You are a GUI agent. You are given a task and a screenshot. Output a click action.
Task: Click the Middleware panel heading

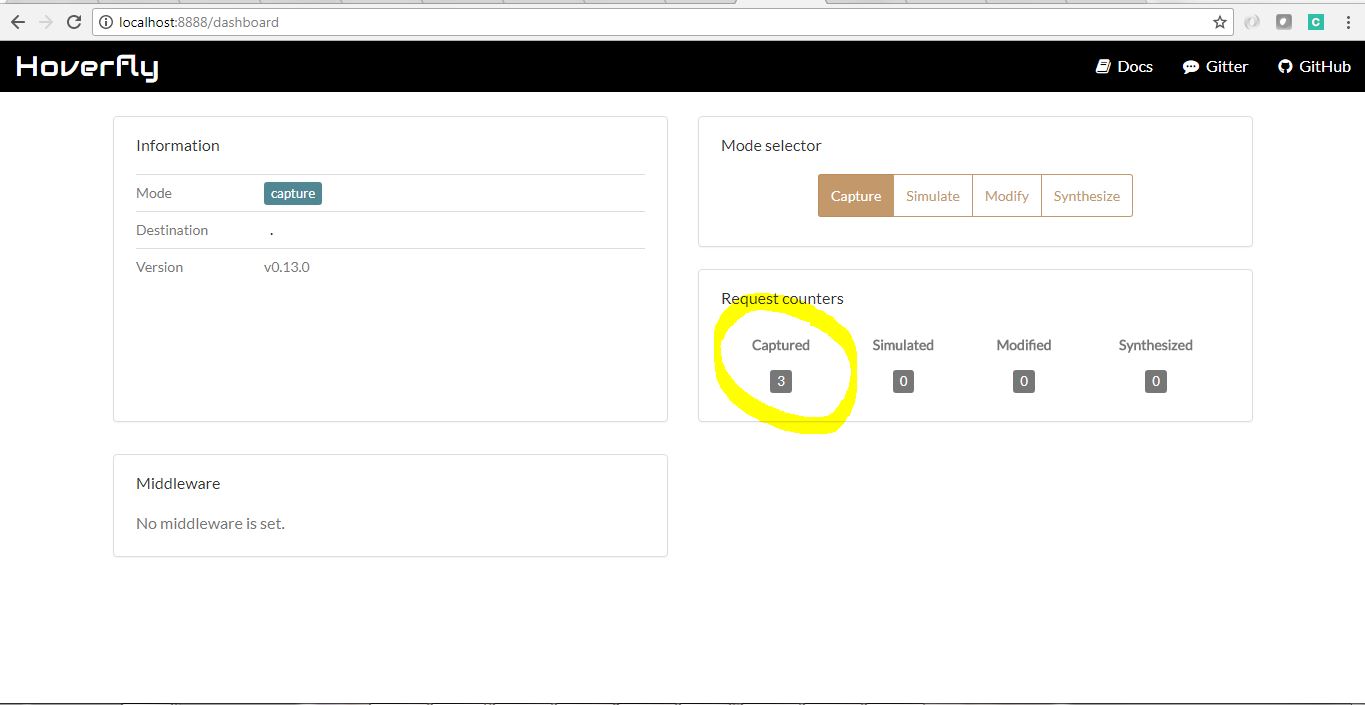click(x=178, y=483)
